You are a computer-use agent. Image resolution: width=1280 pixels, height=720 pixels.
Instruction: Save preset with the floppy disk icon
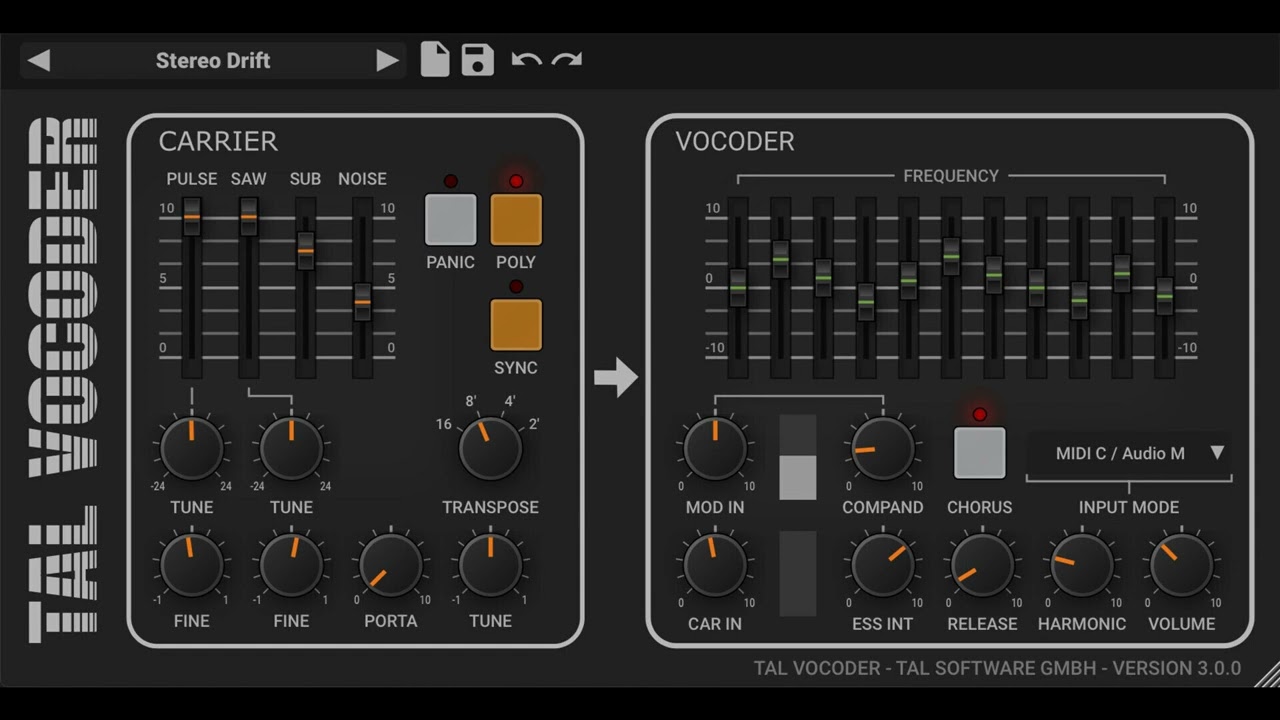click(478, 60)
